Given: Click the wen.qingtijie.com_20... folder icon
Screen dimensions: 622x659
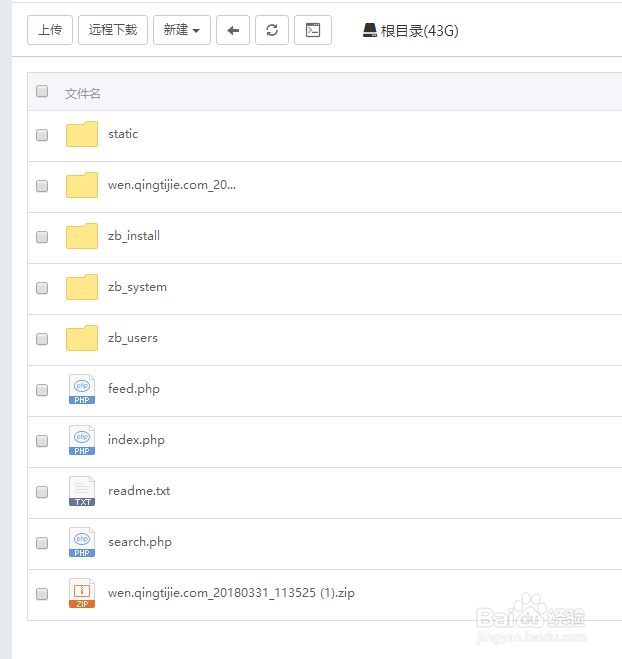Looking at the screenshot, I should 82,185.
